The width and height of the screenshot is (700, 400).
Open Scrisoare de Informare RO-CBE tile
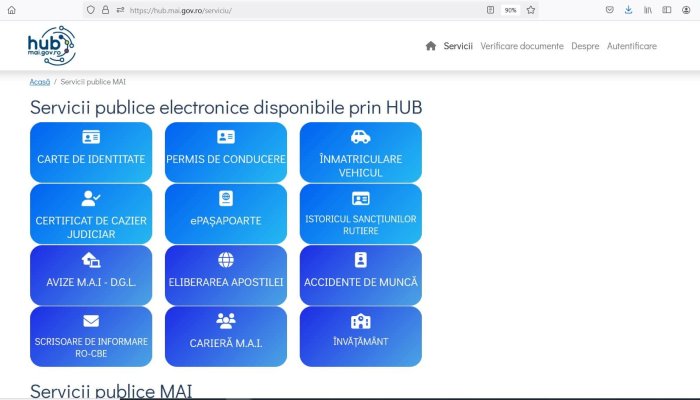pos(91,337)
